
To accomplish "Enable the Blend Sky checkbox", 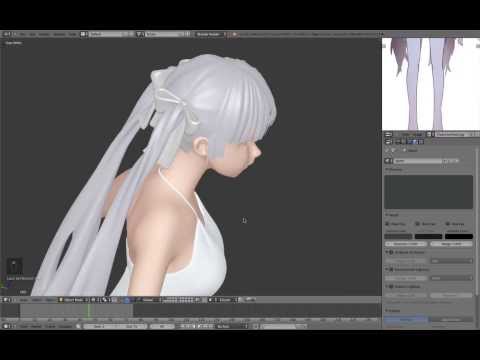I will pyautogui.click(x=418, y=224).
